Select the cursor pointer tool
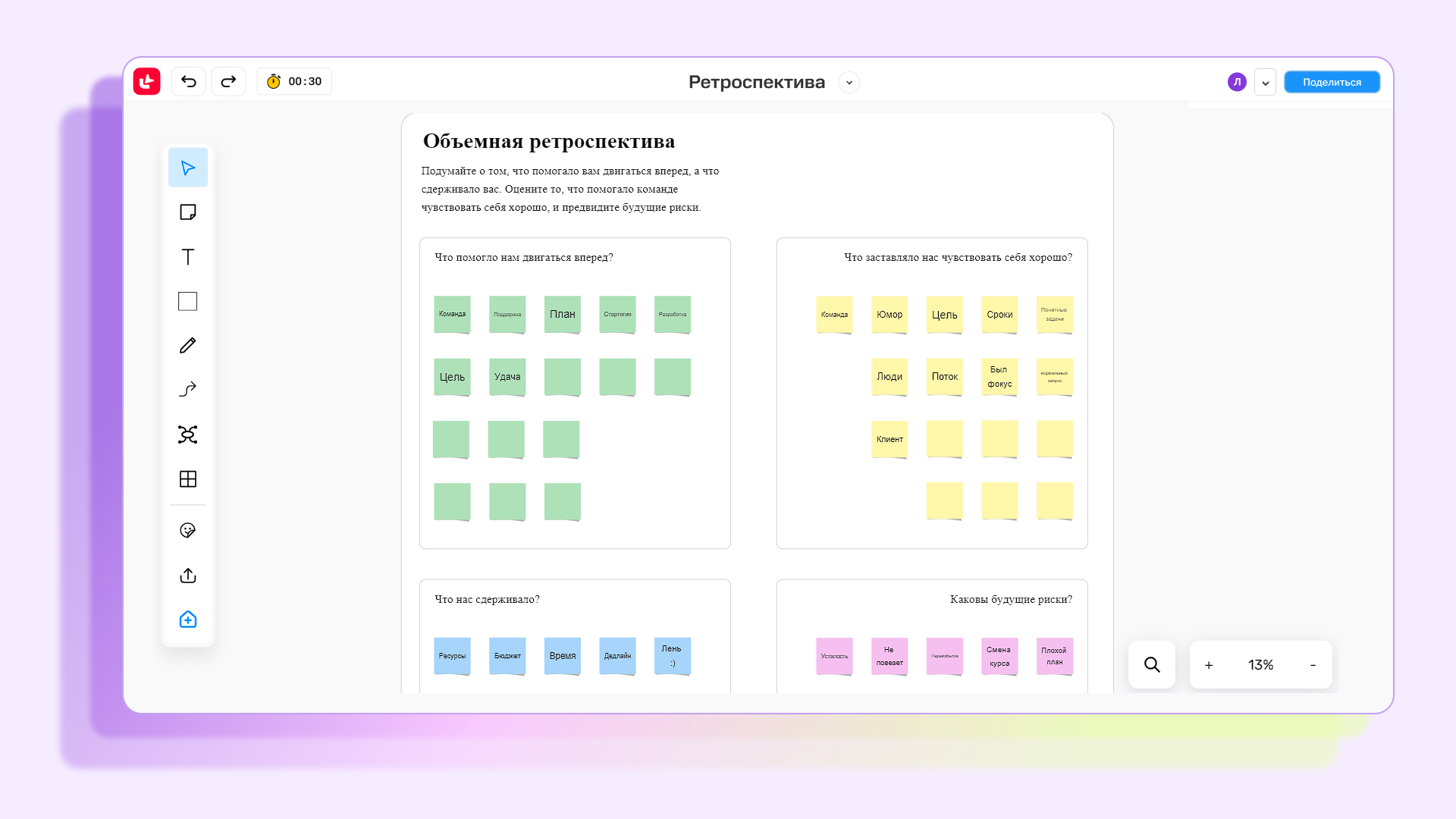This screenshot has height=819, width=1456. 188,168
